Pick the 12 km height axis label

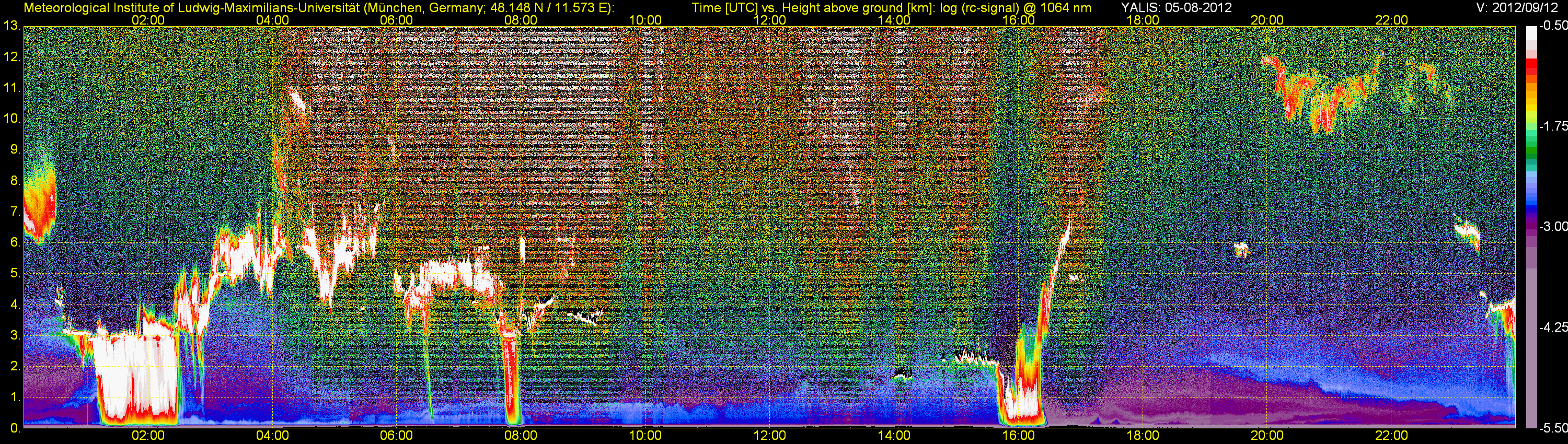pos(11,57)
